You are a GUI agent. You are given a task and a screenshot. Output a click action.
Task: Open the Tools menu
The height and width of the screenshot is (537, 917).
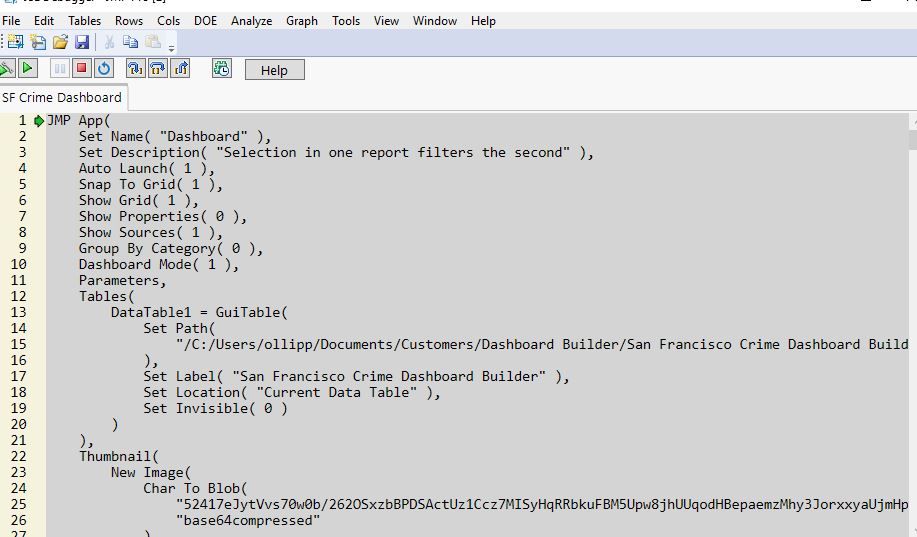pos(346,21)
